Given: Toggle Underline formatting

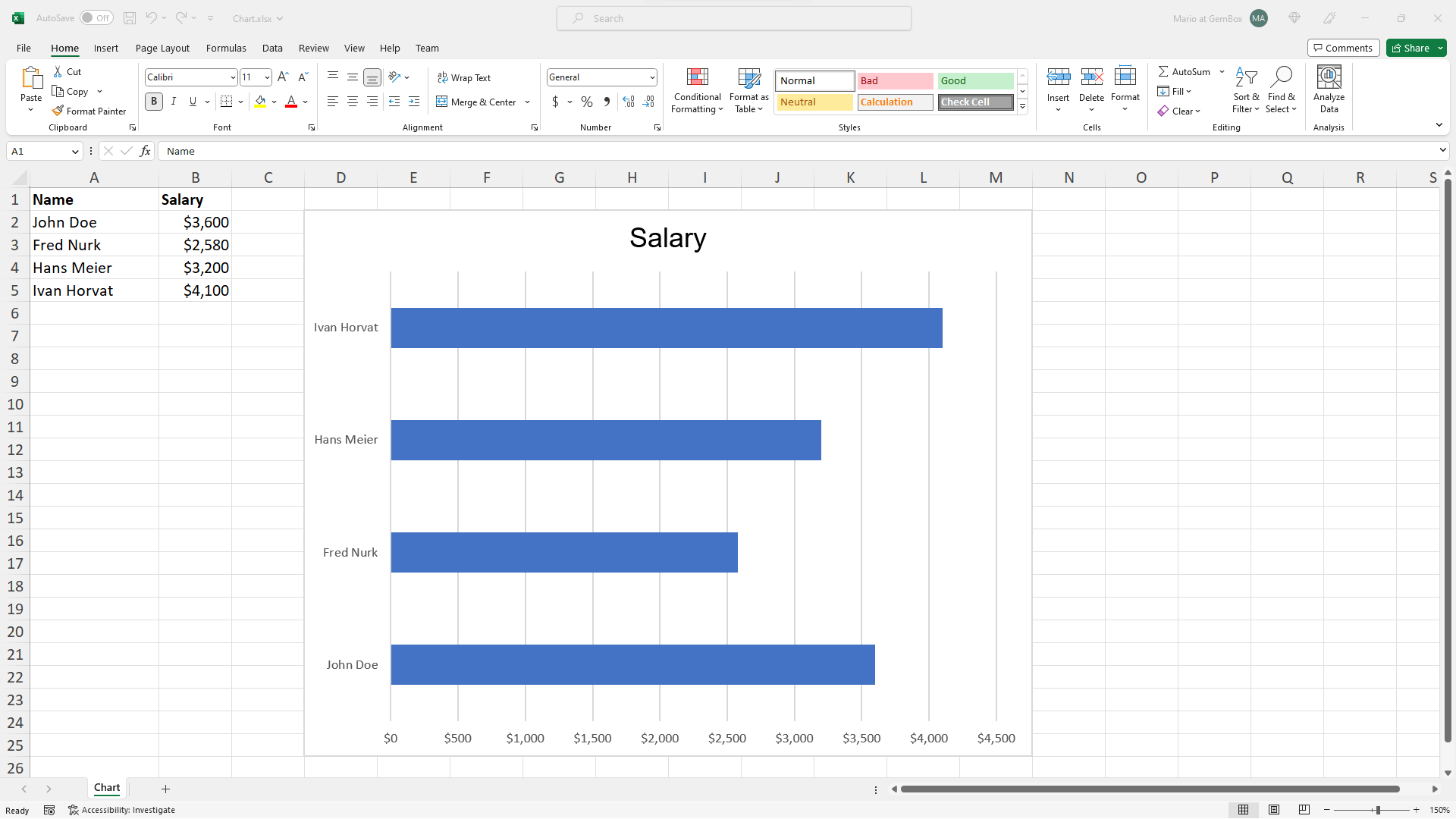Looking at the screenshot, I should [193, 101].
